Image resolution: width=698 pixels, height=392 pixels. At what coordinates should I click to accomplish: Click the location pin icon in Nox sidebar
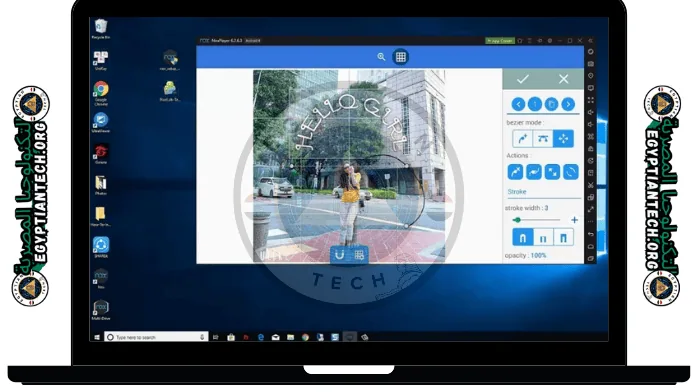(x=591, y=76)
